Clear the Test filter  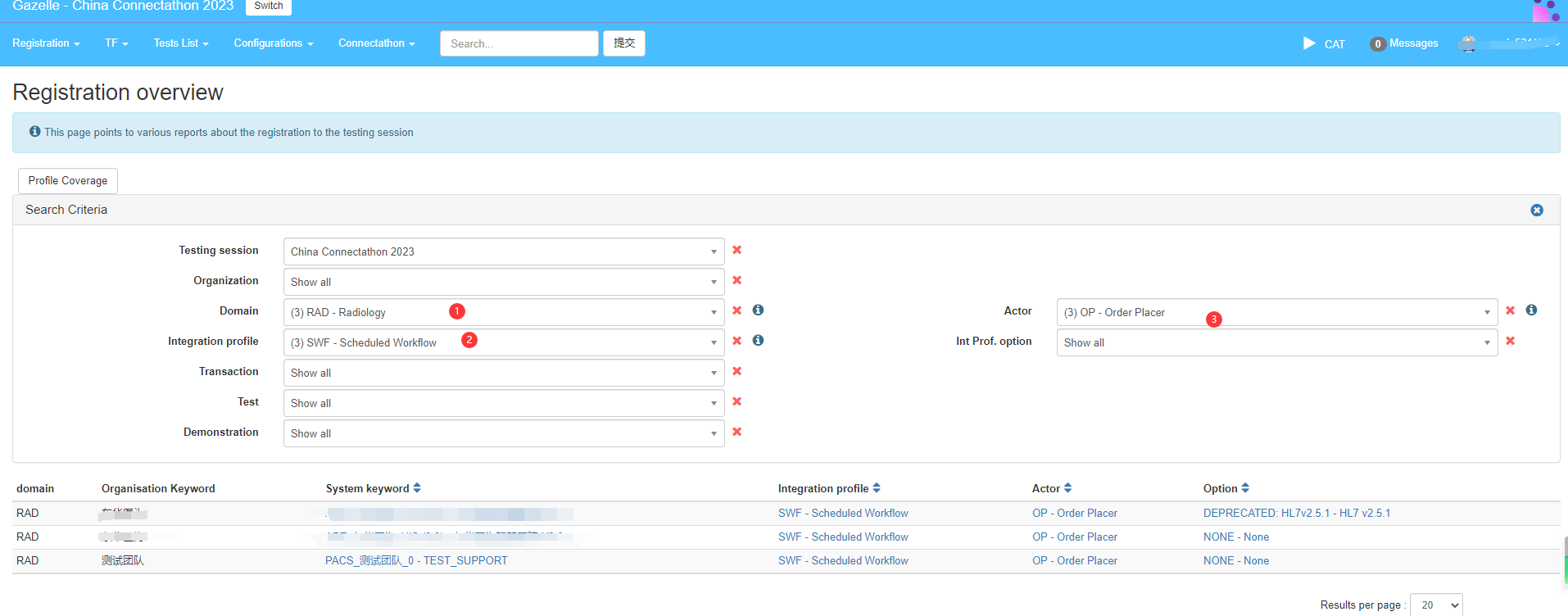736,401
